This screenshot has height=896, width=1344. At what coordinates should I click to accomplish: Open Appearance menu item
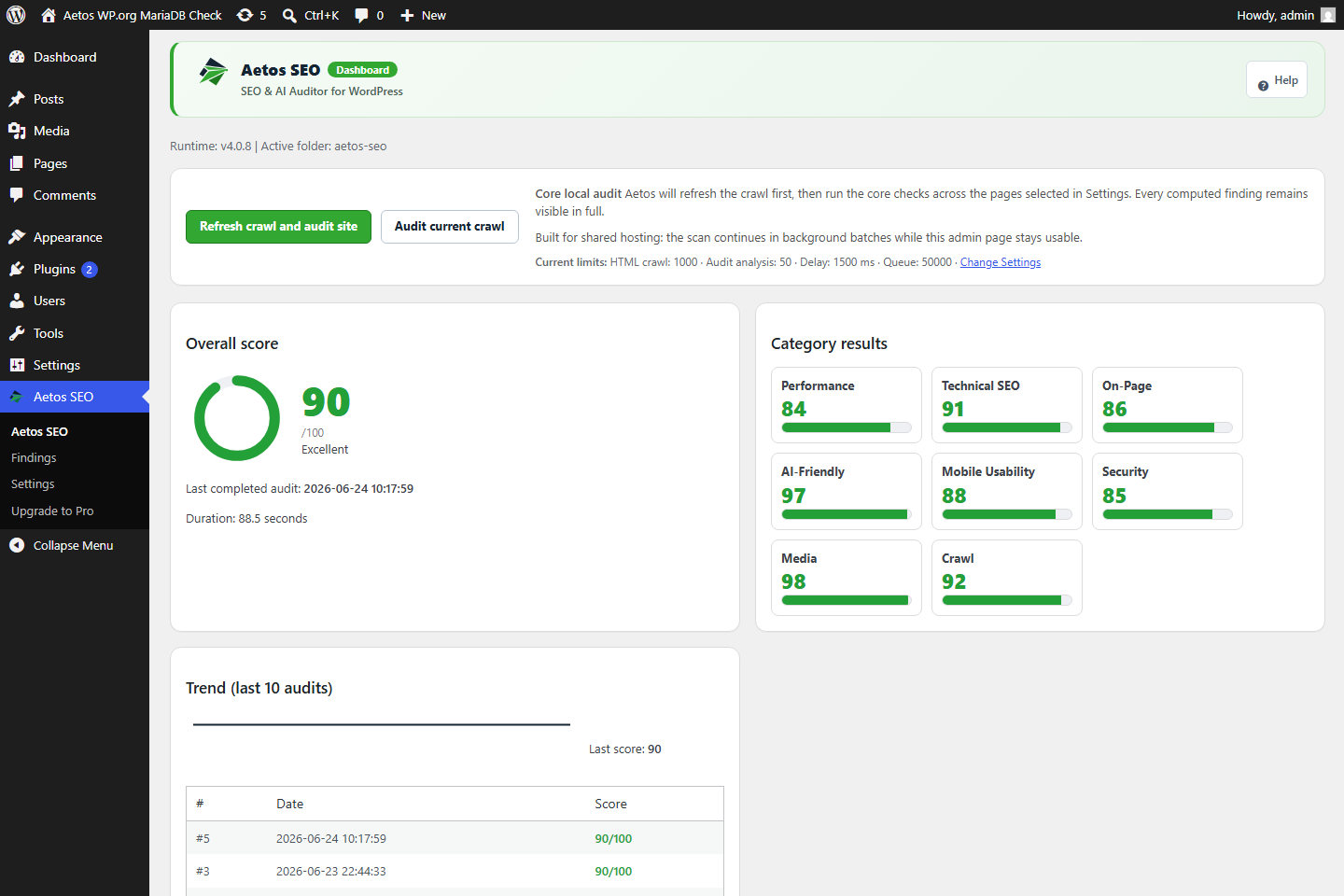(75, 237)
